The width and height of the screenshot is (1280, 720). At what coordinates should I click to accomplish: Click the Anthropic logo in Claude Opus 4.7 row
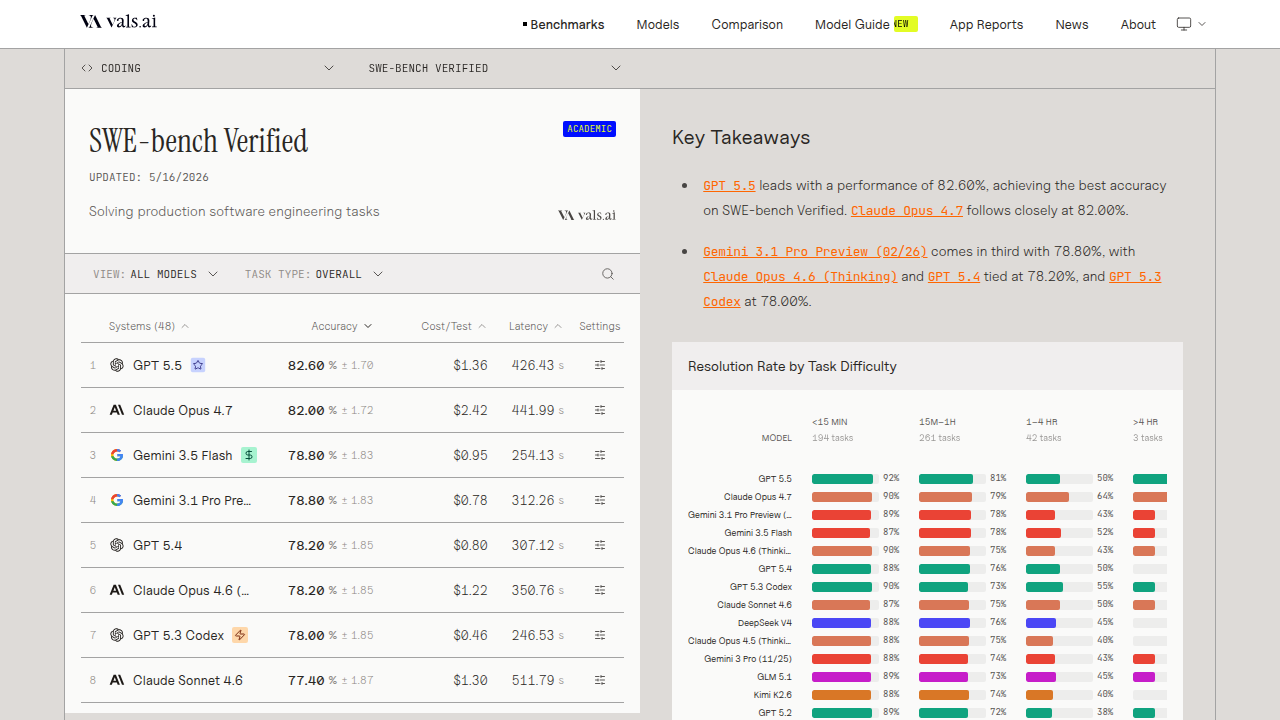click(117, 410)
